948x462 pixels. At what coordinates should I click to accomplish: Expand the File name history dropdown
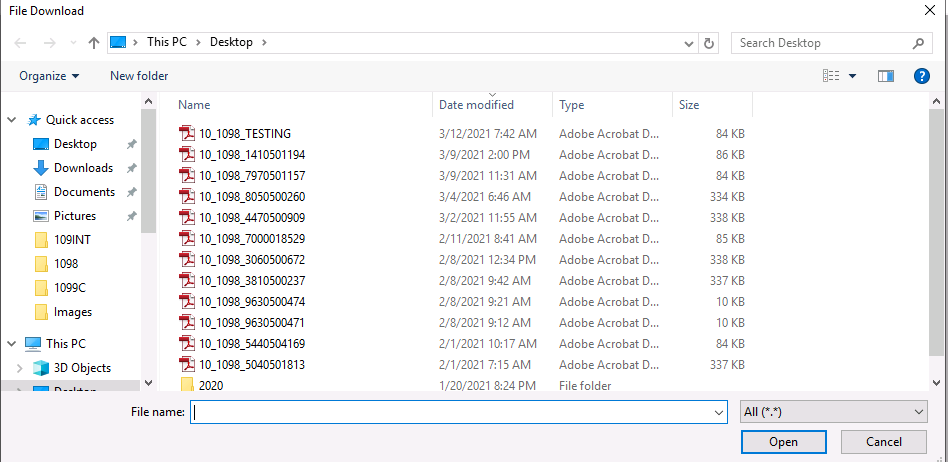pos(719,412)
